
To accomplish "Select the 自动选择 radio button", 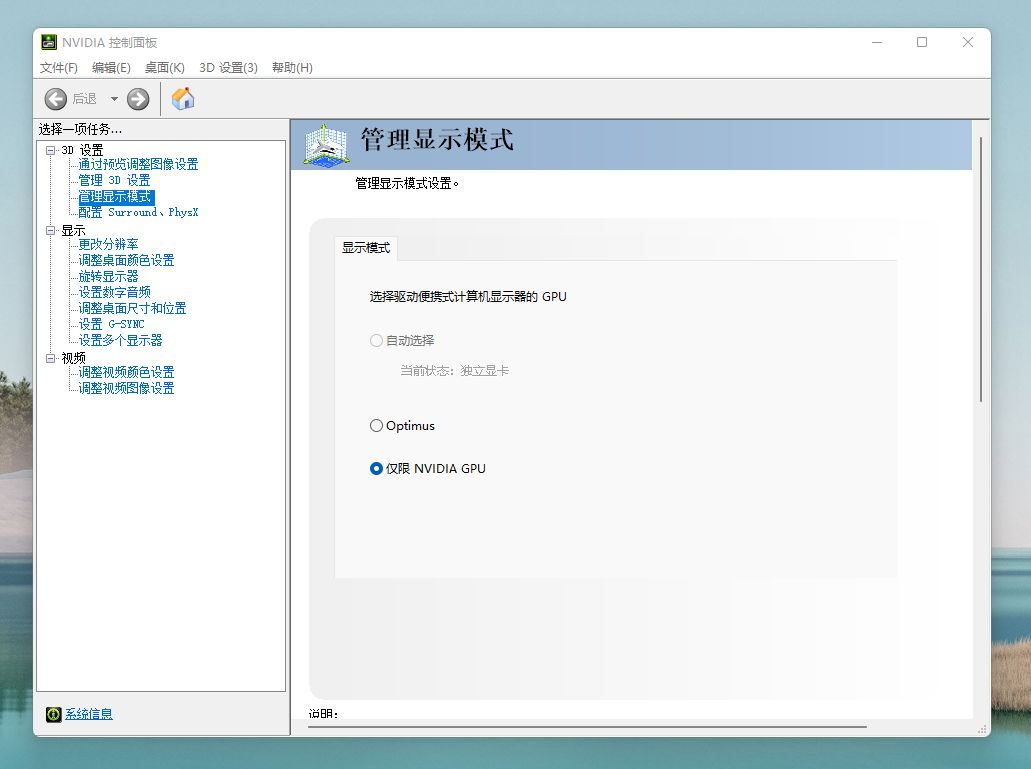I will pos(375,340).
